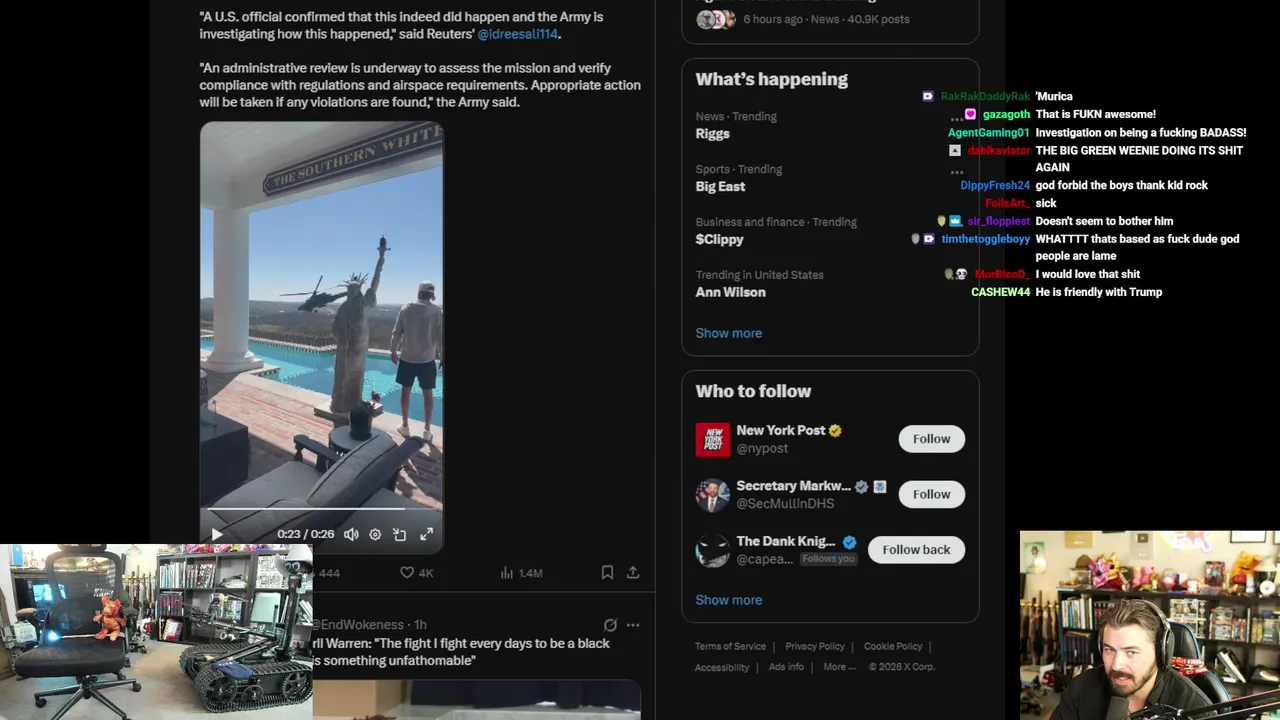Mute the video with the speaker icon
Image resolution: width=1280 pixels, height=720 pixels.
[x=351, y=535]
